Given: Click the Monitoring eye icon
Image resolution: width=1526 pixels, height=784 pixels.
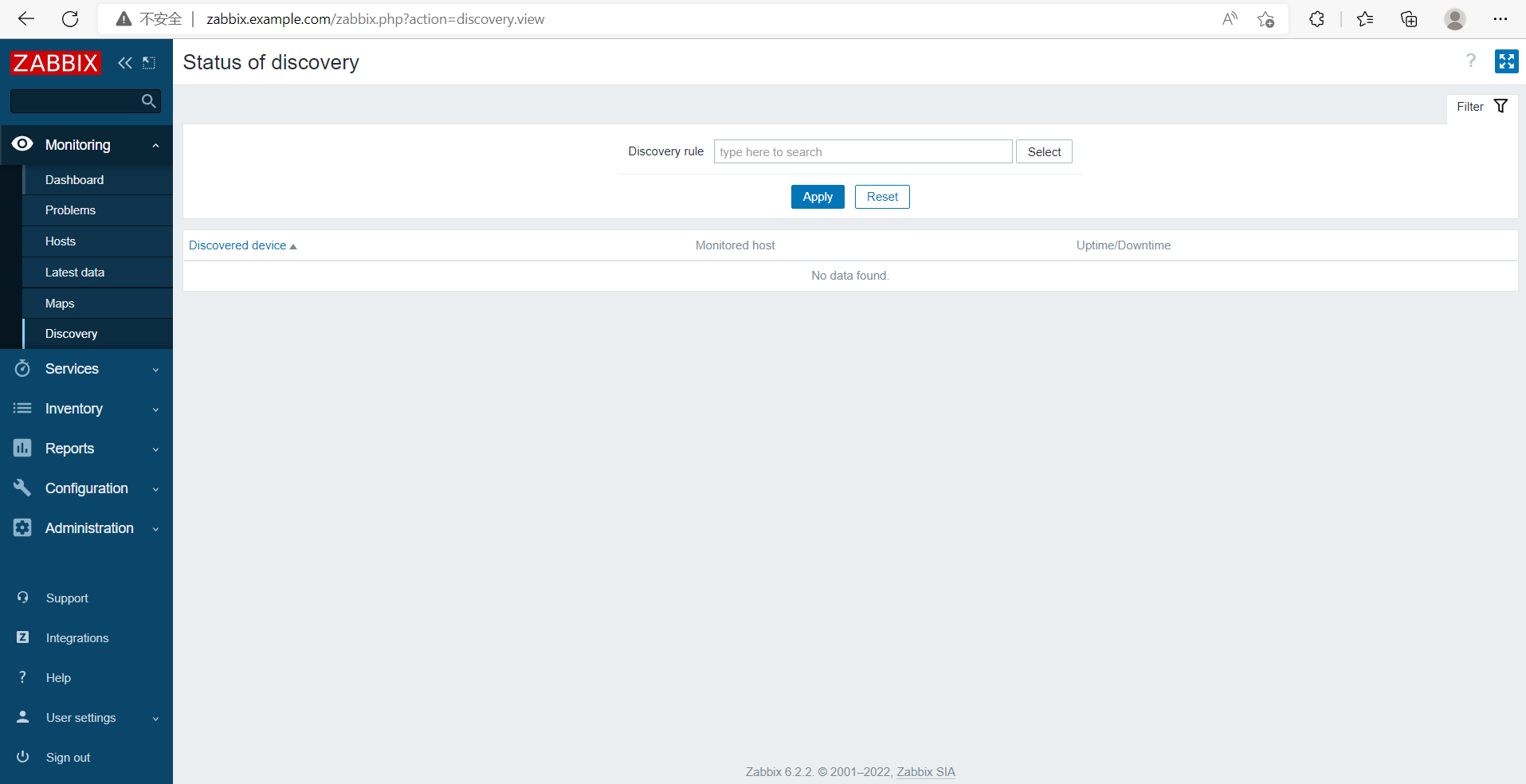Looking at the screenshot, I should pyautogui.click(x=22, y=144).
